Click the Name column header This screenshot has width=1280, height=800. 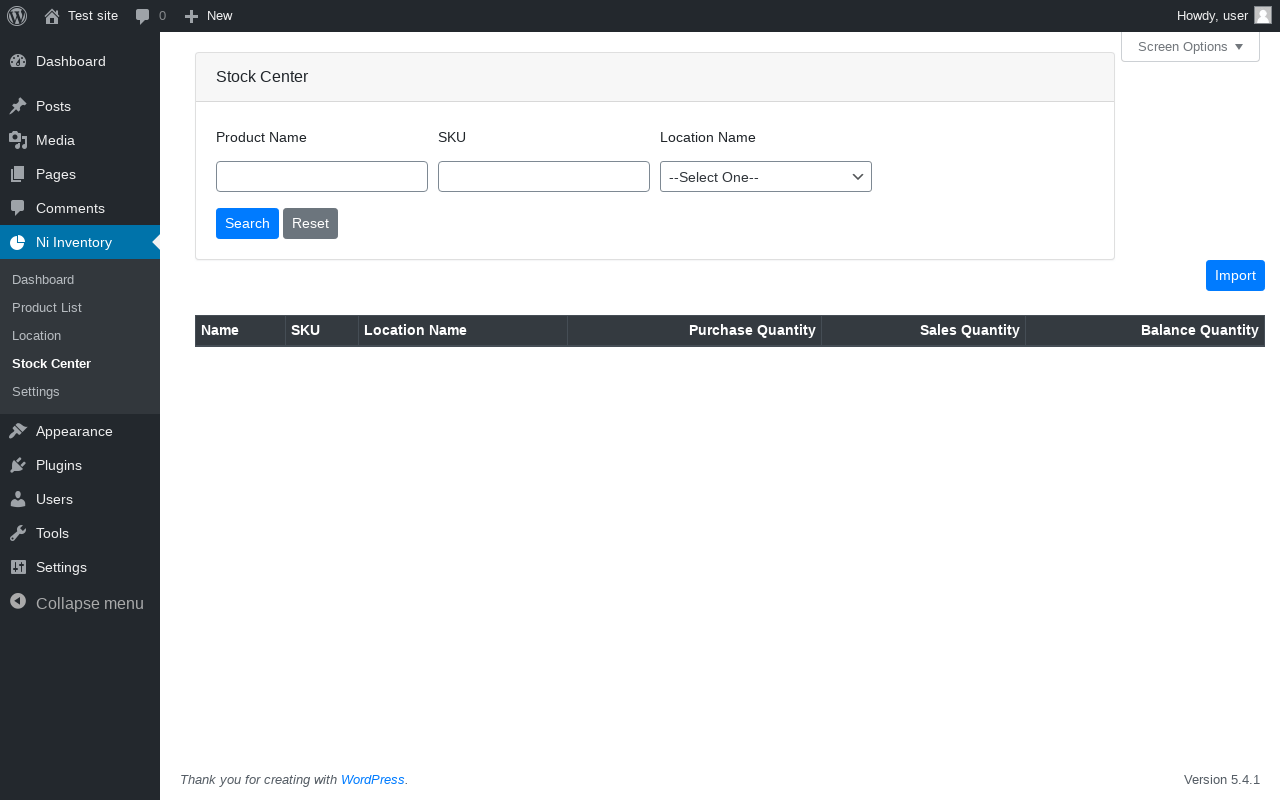click(x=240, y=330)
